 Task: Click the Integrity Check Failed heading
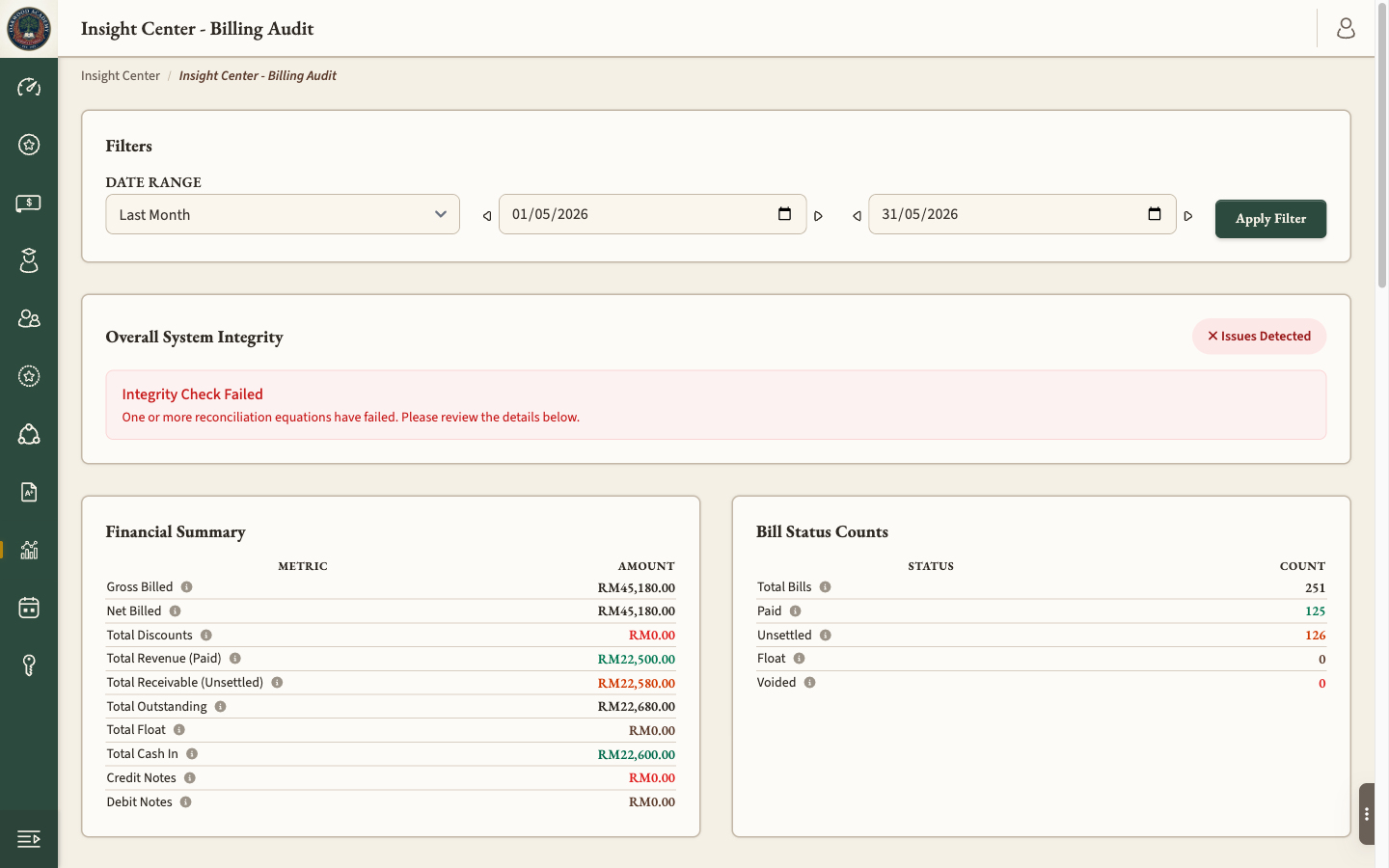[193, 394]
